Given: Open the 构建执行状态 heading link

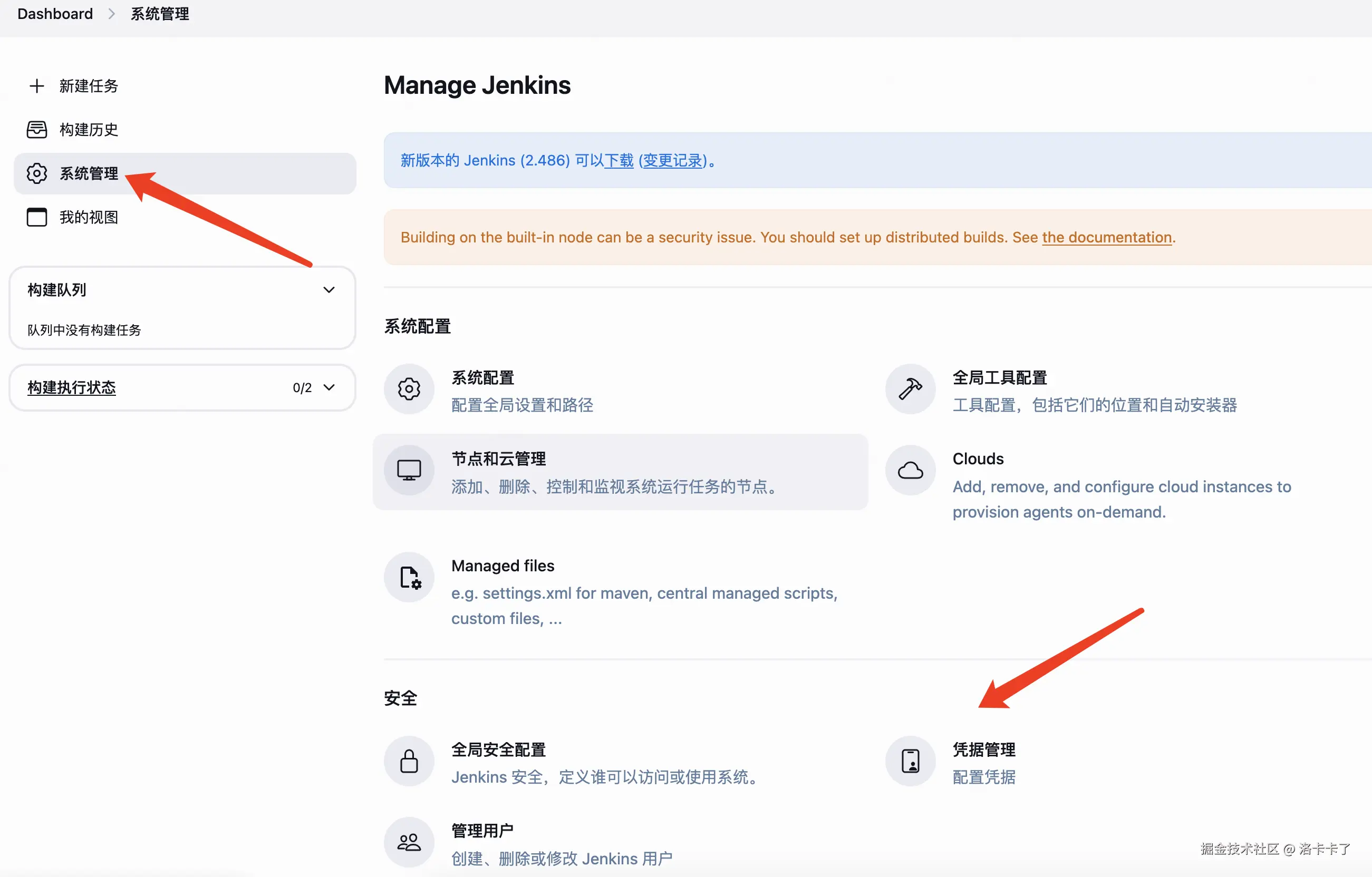Looking at the screenshot, I should (x=72, y=388).
